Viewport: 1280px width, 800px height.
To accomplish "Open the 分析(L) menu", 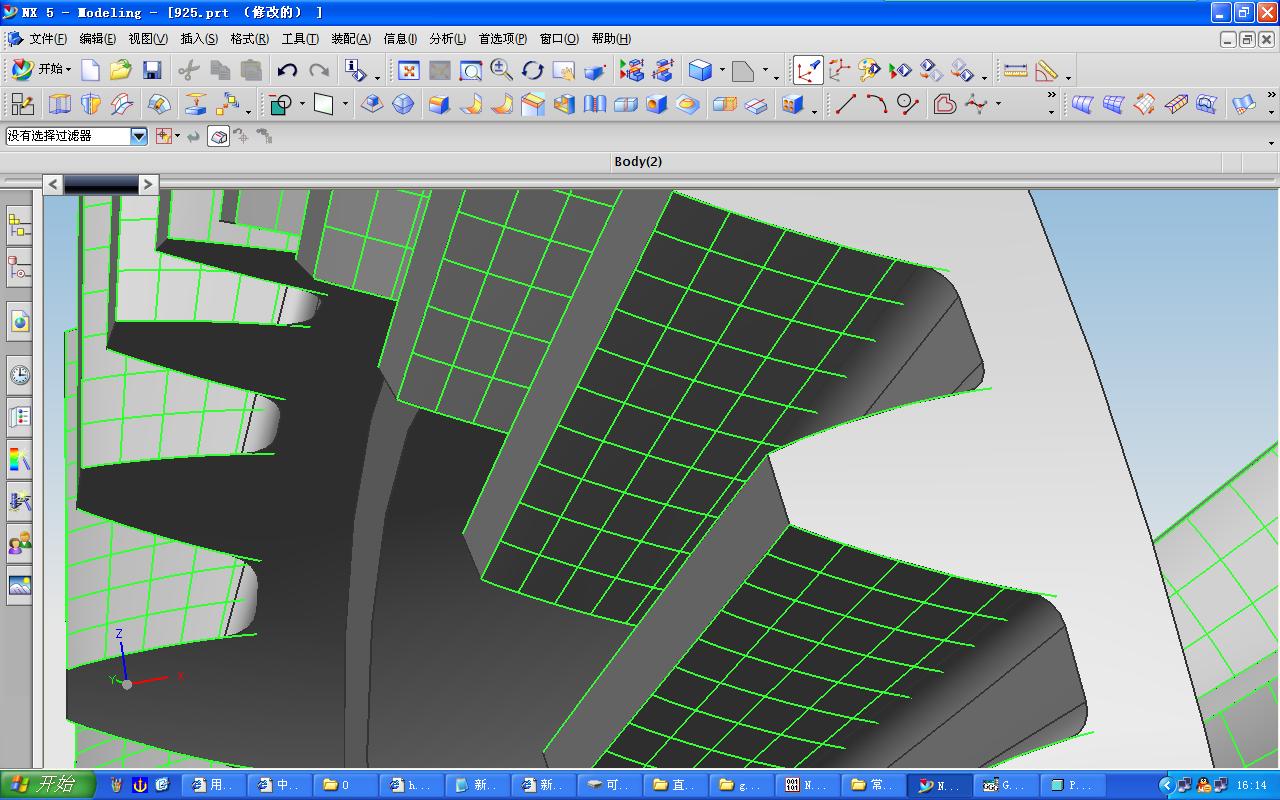I will [447, 39].
